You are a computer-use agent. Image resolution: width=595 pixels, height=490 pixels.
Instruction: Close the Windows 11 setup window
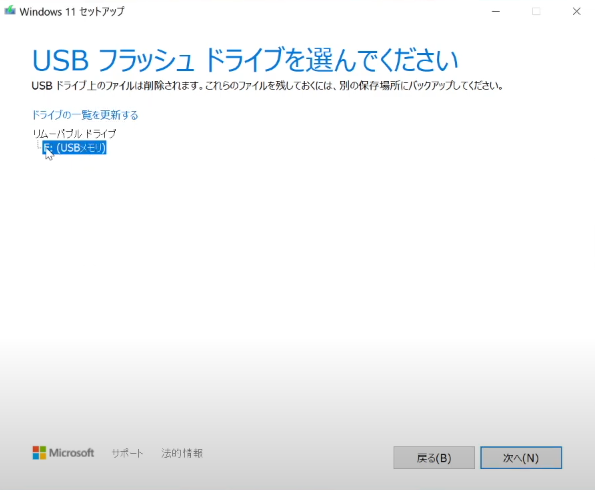point(576,11)
